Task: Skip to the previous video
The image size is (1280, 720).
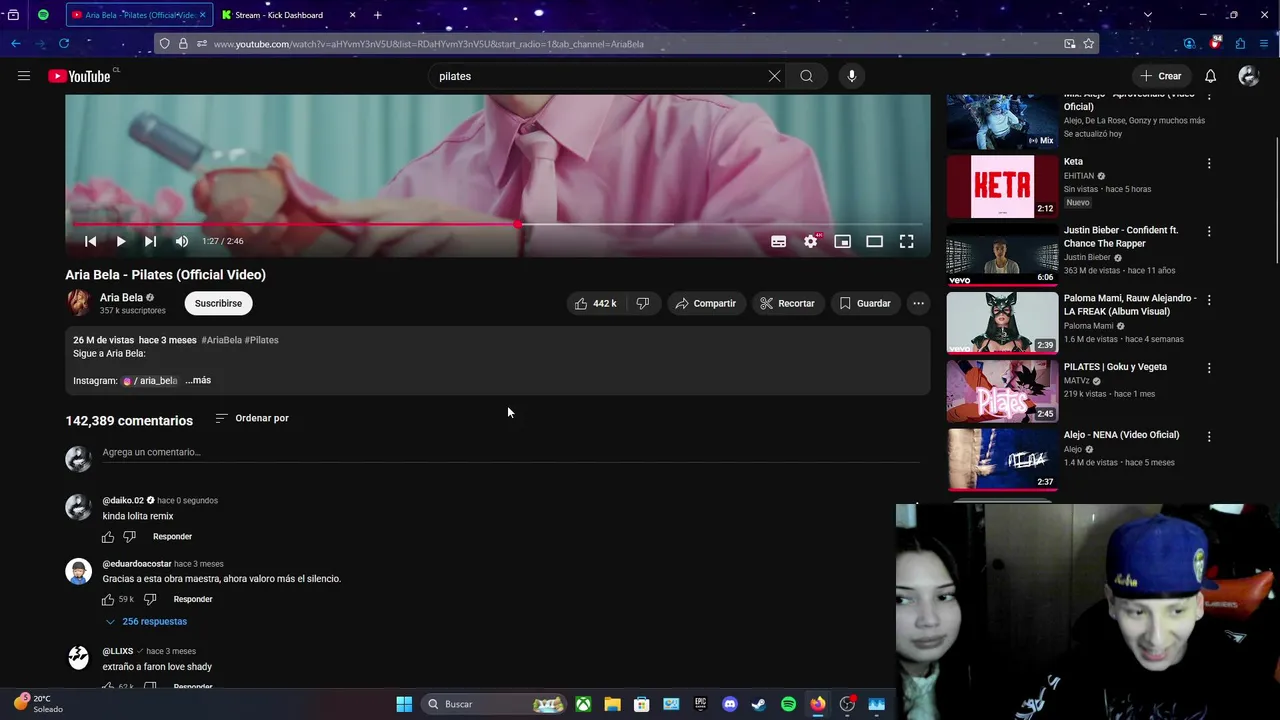Action: tap(90, 241)
